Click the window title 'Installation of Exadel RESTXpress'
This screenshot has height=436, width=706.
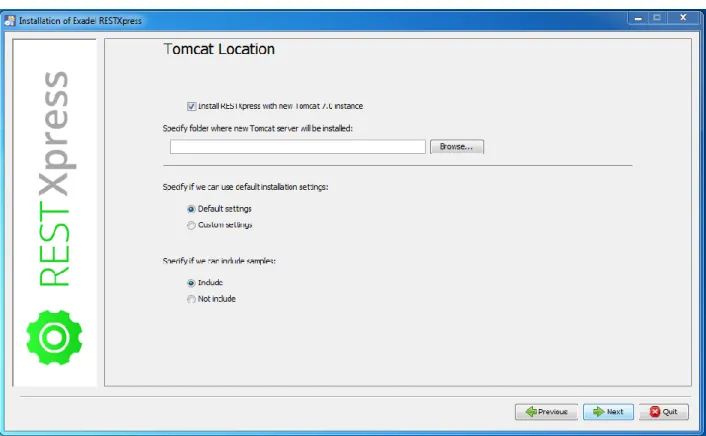coord(80,21)
